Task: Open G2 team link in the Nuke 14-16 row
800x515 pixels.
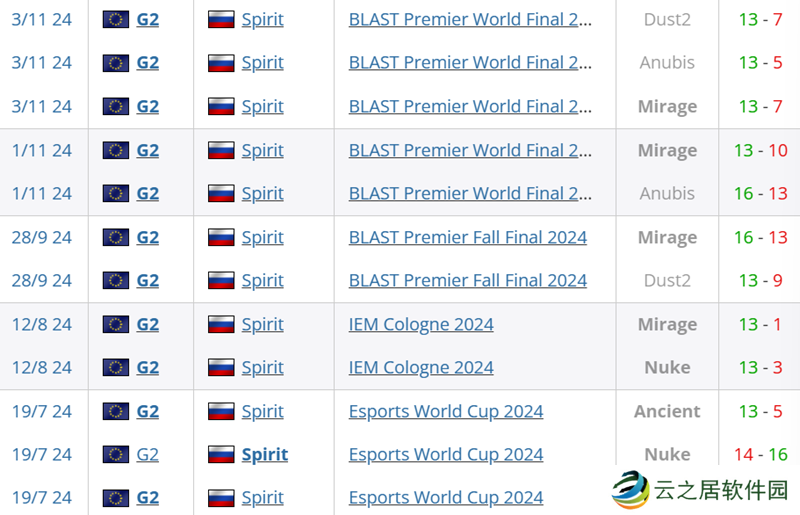Action: [x=147, y=455]
